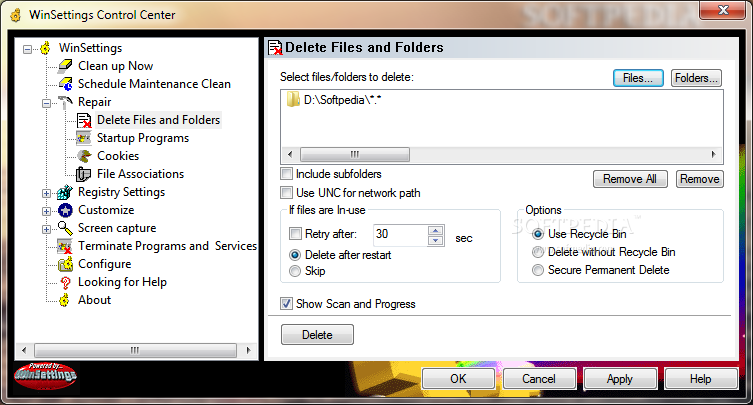Click the About icon in tree
Image resolution: width=753 pixels, height=405 pixels.
(64, 300)
